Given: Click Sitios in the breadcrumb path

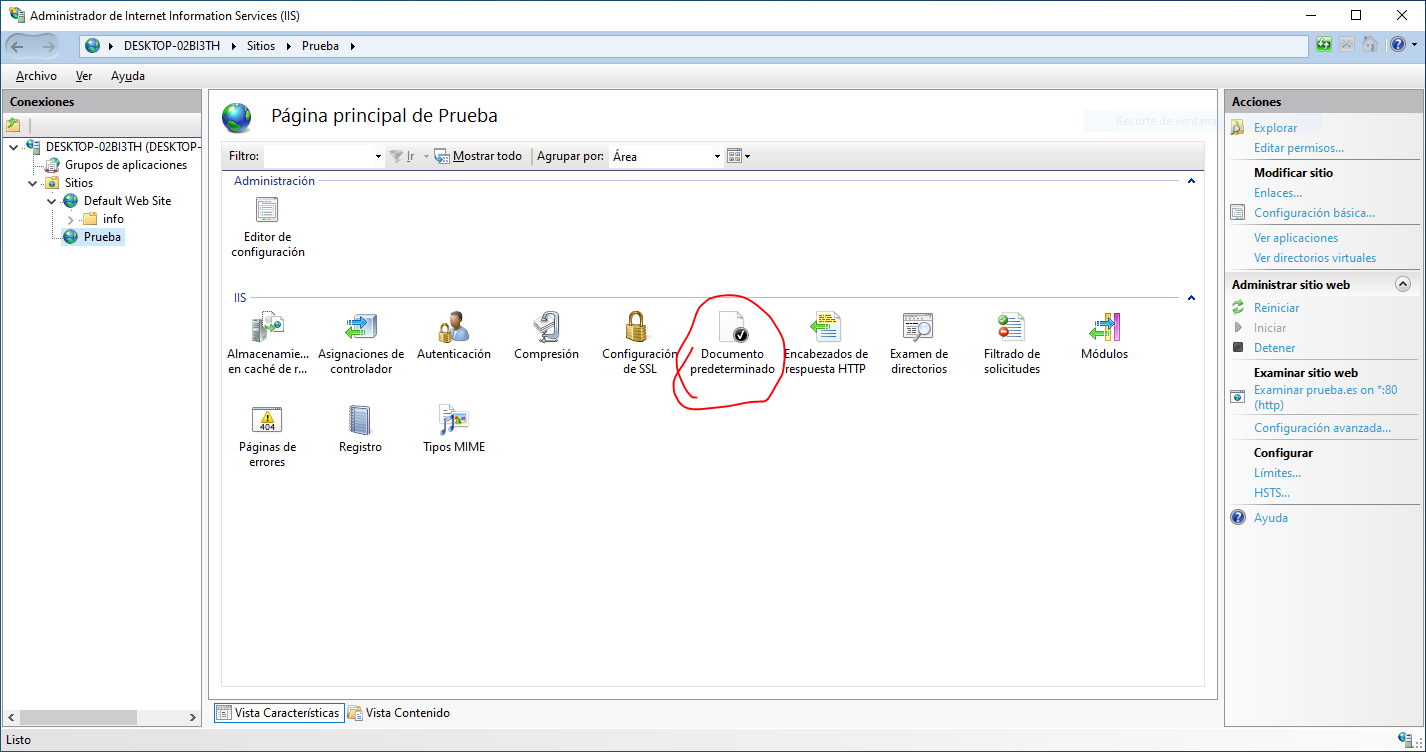Looking at the screenshot, I should click(x=261, y=46).
